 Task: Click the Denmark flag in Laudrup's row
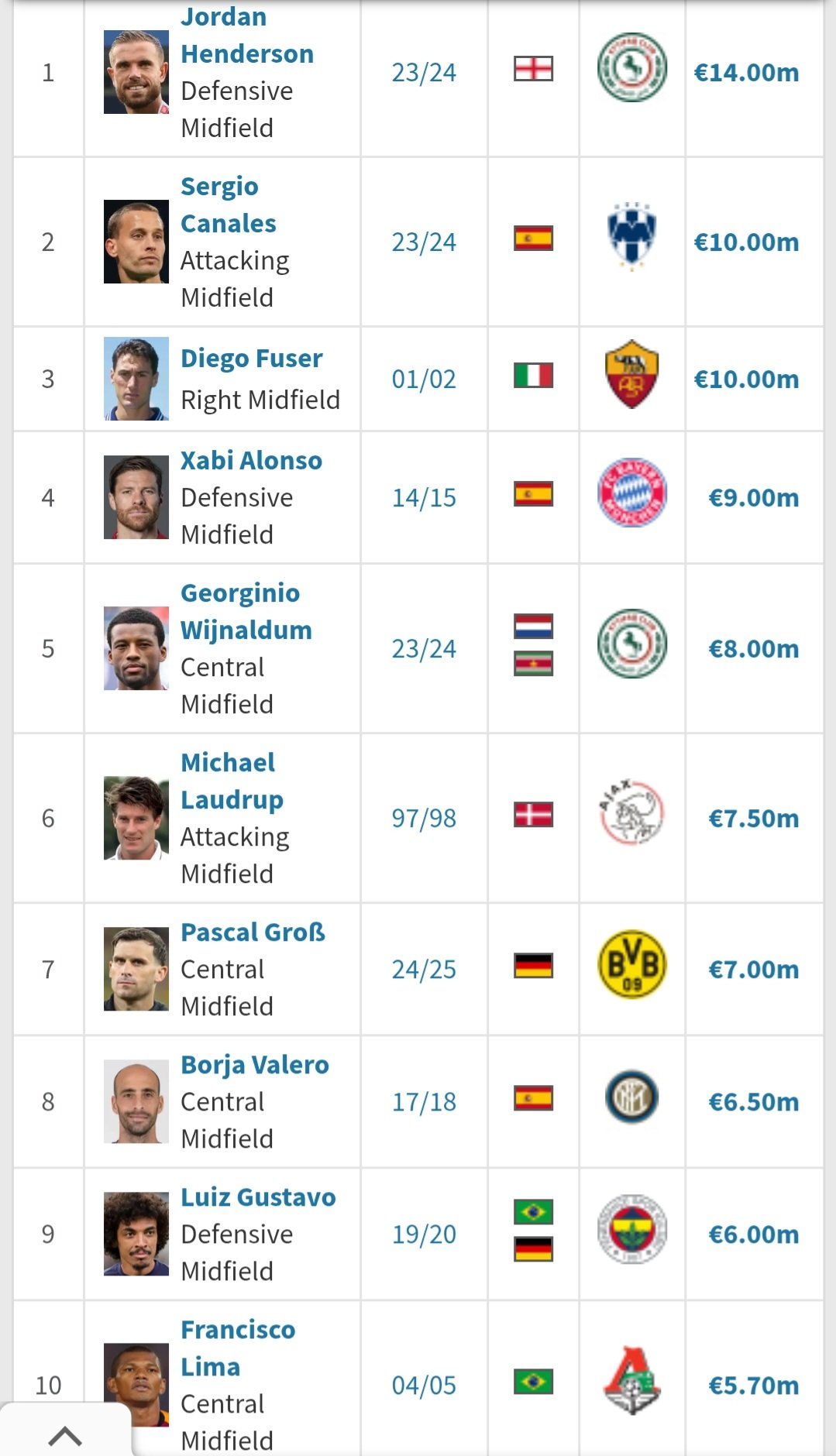(534, 815)
